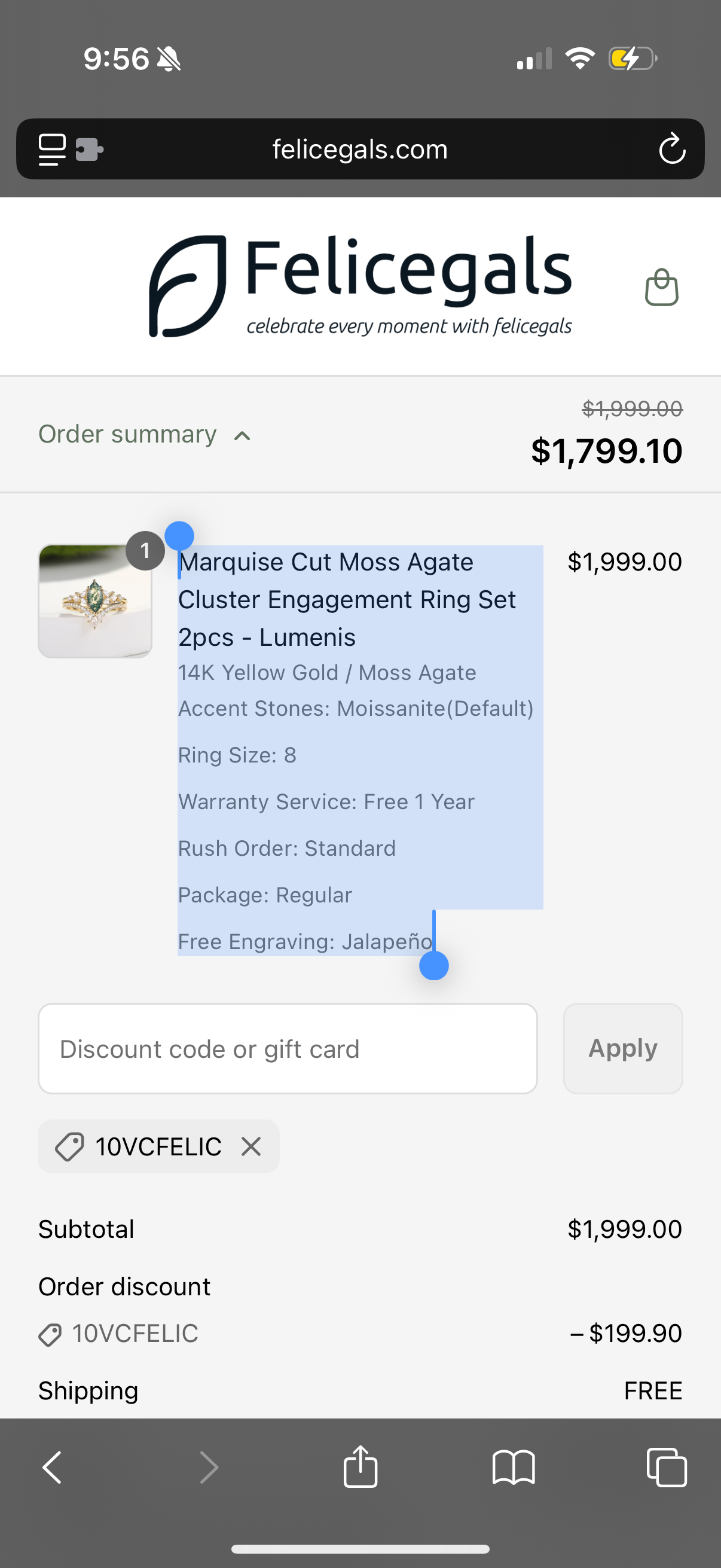Tap the Safari forward arrow

[209, 1468]
